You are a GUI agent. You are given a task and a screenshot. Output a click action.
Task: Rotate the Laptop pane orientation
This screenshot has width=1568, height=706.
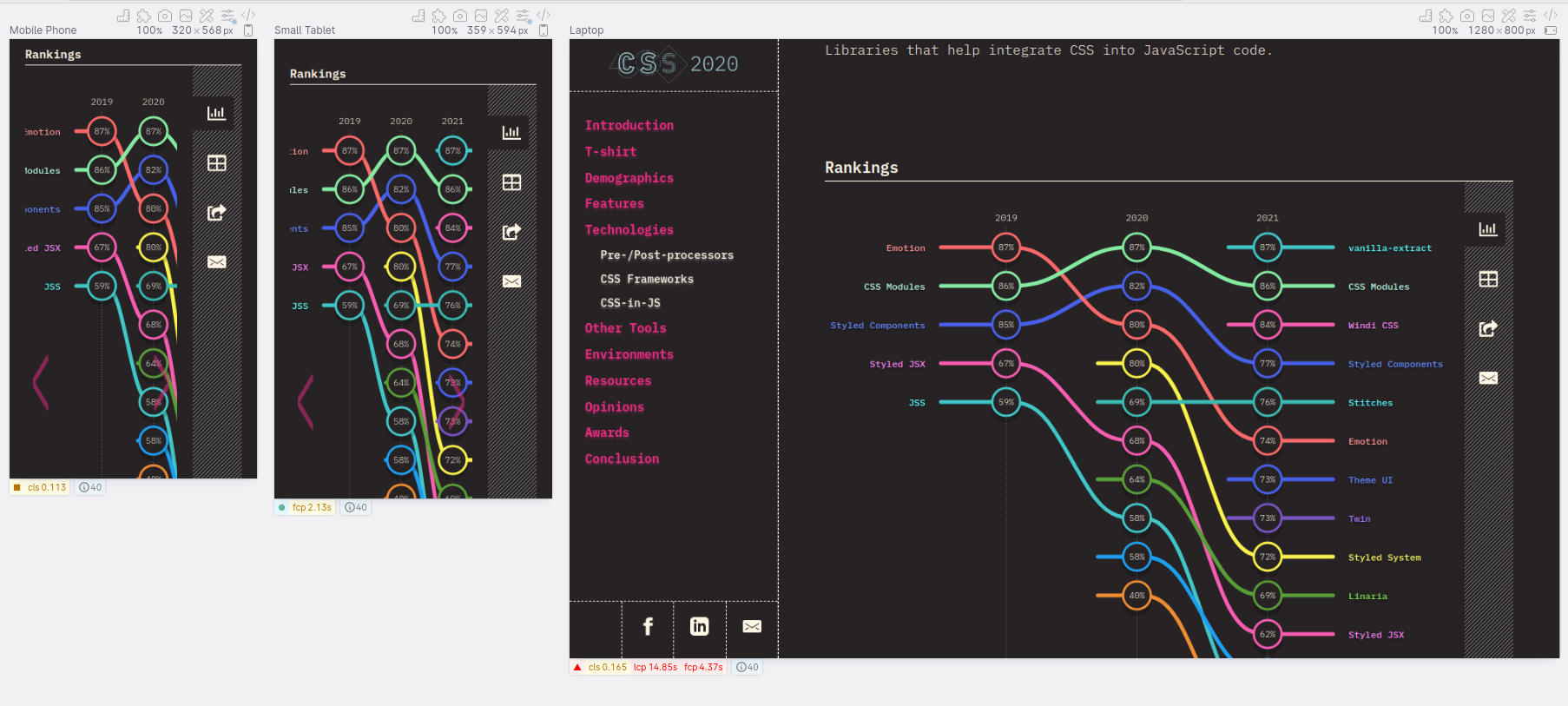click(x=1551, y=30)
